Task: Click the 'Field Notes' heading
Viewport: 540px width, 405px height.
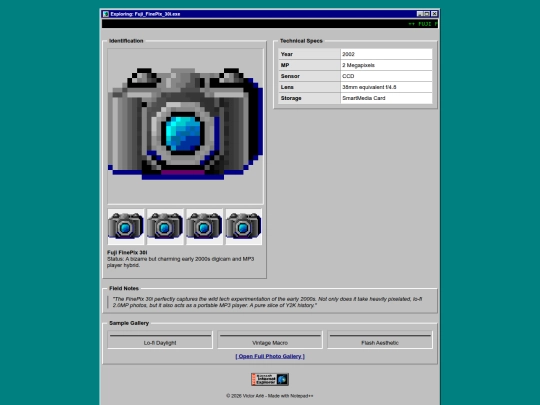Action: (x=124, y=288)
